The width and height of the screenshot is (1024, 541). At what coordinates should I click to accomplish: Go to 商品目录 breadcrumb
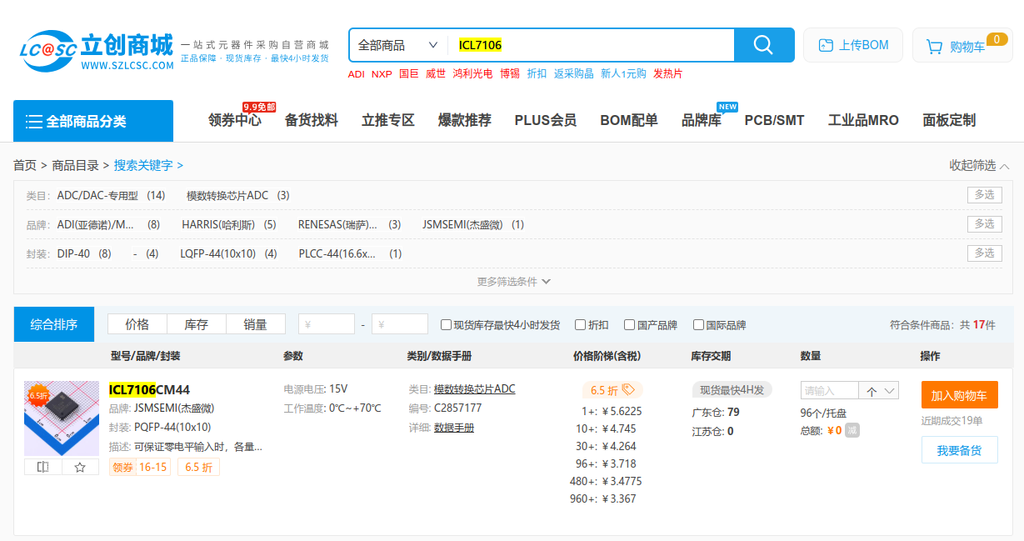coord(75,165)
